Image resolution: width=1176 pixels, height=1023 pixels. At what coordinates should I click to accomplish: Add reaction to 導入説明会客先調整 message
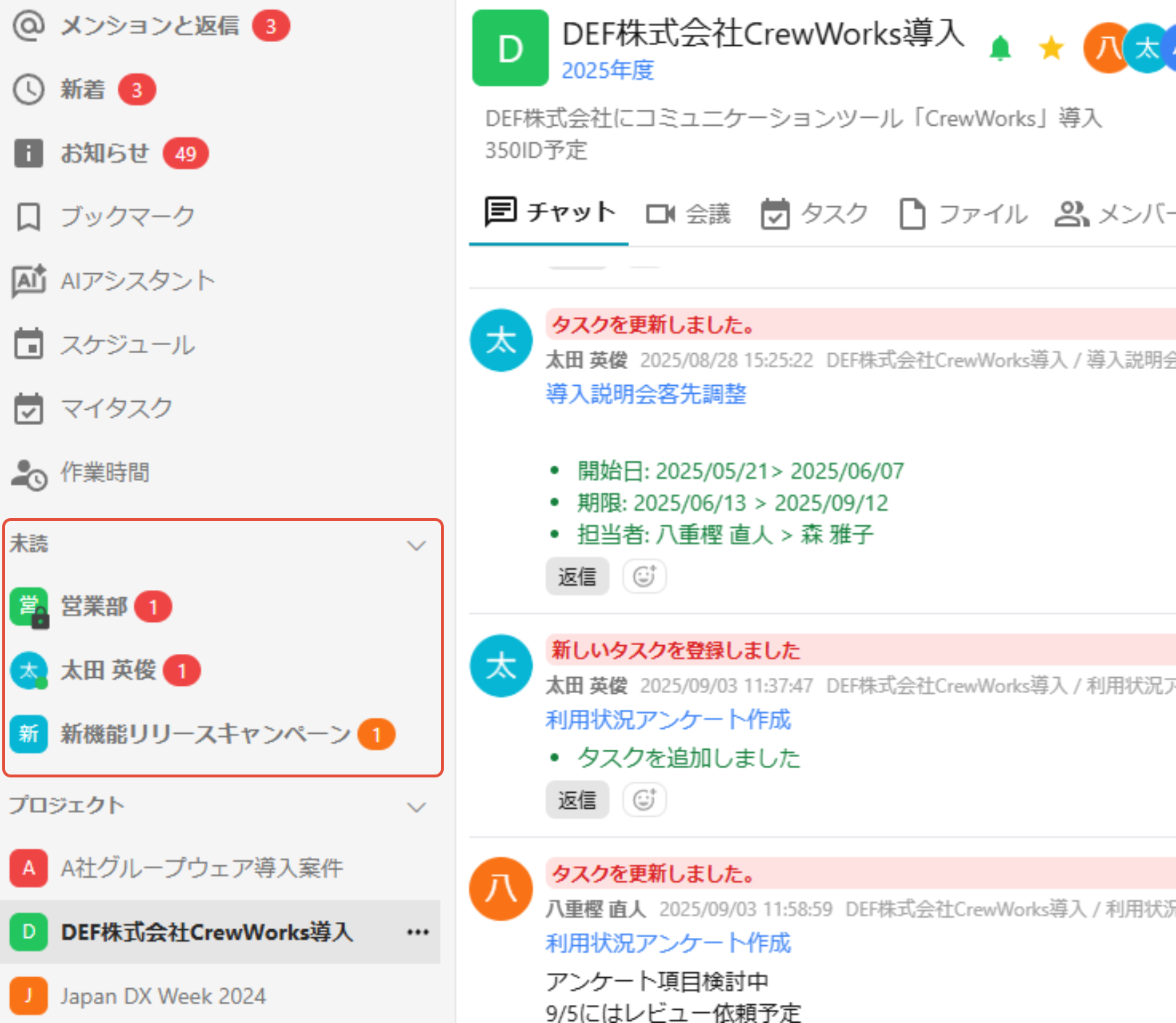tap(644, 577)
